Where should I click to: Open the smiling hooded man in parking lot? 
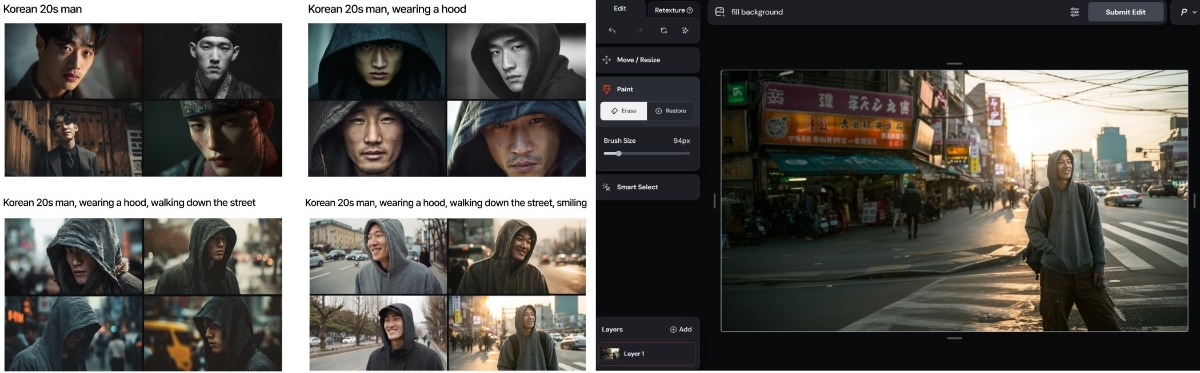pyautogui.click(x=378, y=256)
